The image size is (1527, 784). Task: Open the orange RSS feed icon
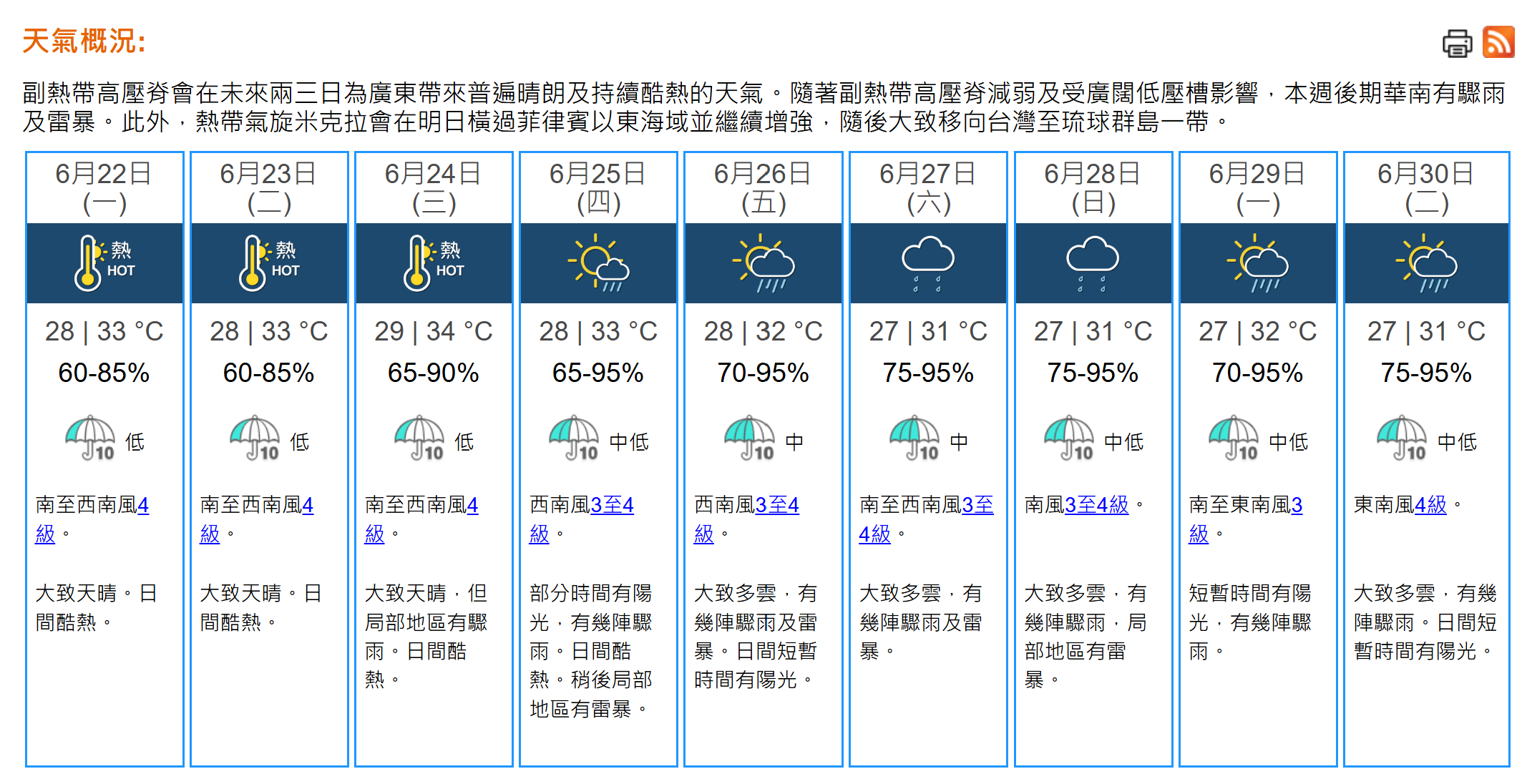click(1498, 41)
